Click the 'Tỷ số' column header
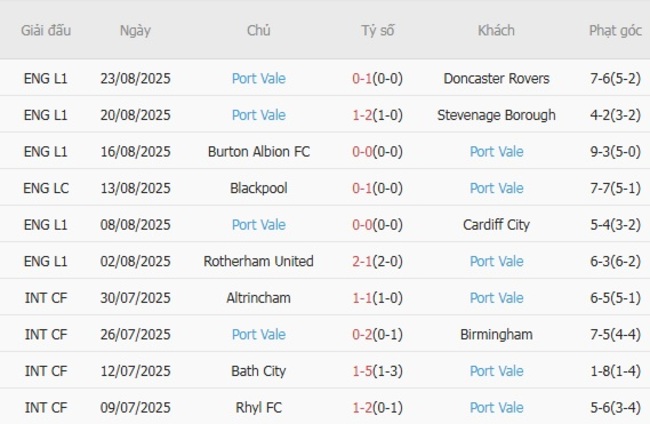The height and width of the screenshot is (424, 650). point(378,30)
